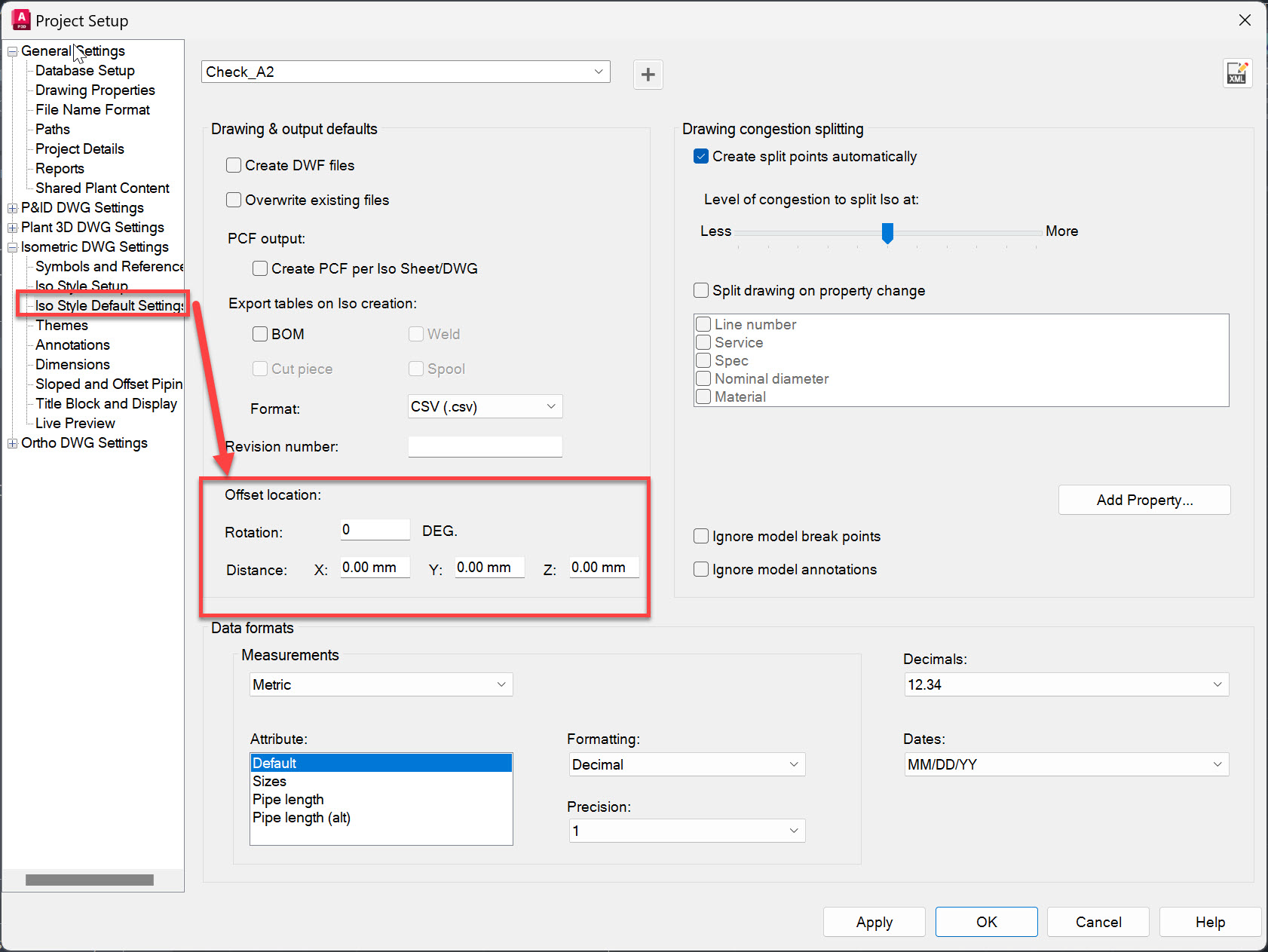Open the XML edit icon in the top right
The width and height of the screenshot is (1268, 952).
tap(1237, 73)
